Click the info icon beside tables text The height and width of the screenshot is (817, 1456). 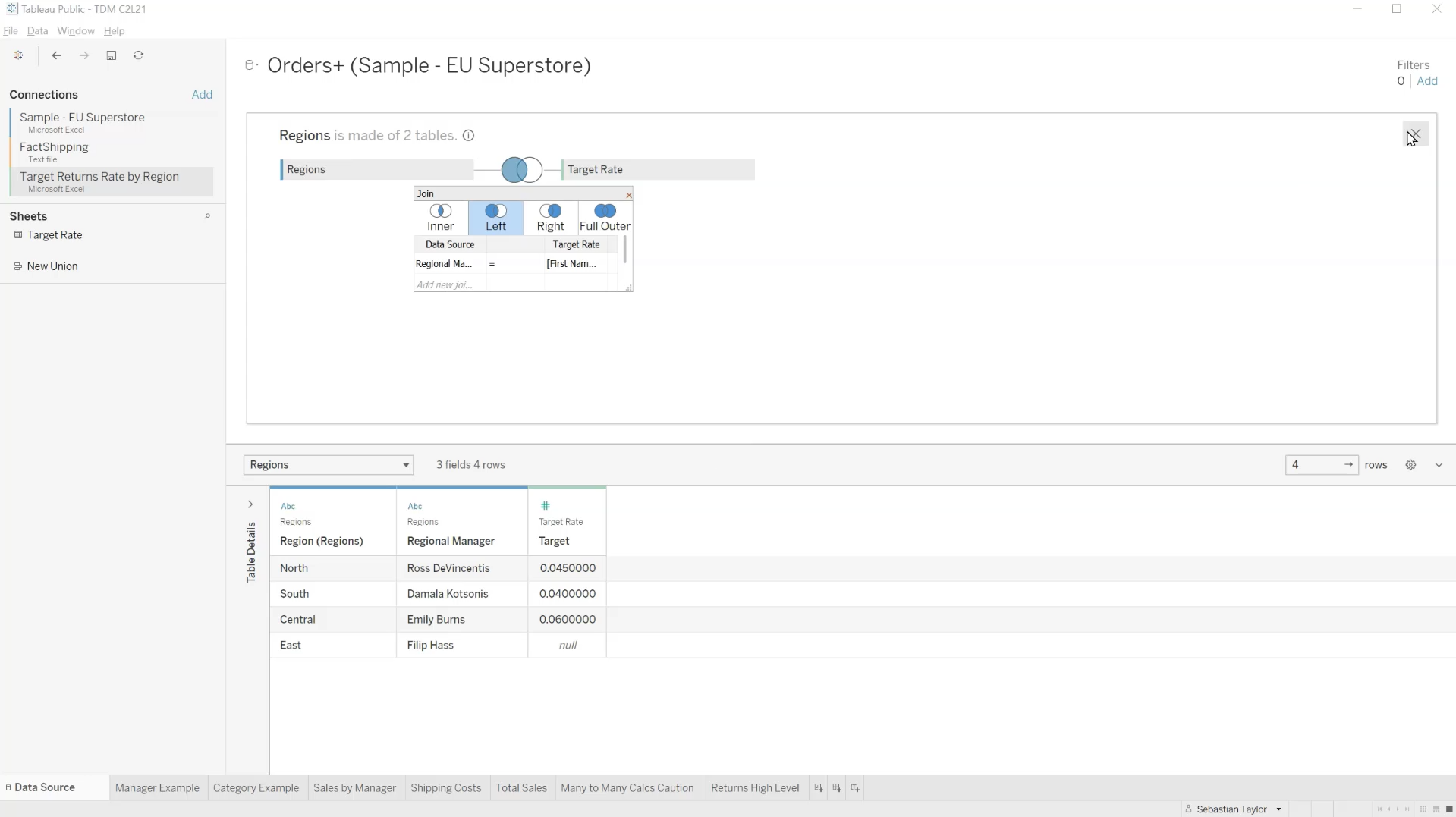469,136
